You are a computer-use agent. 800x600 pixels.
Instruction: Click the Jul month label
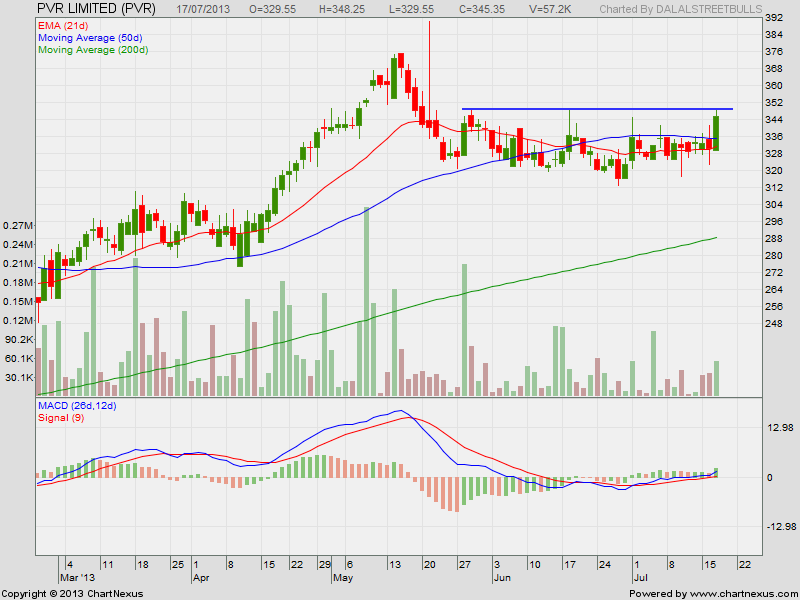pos(640,578)
